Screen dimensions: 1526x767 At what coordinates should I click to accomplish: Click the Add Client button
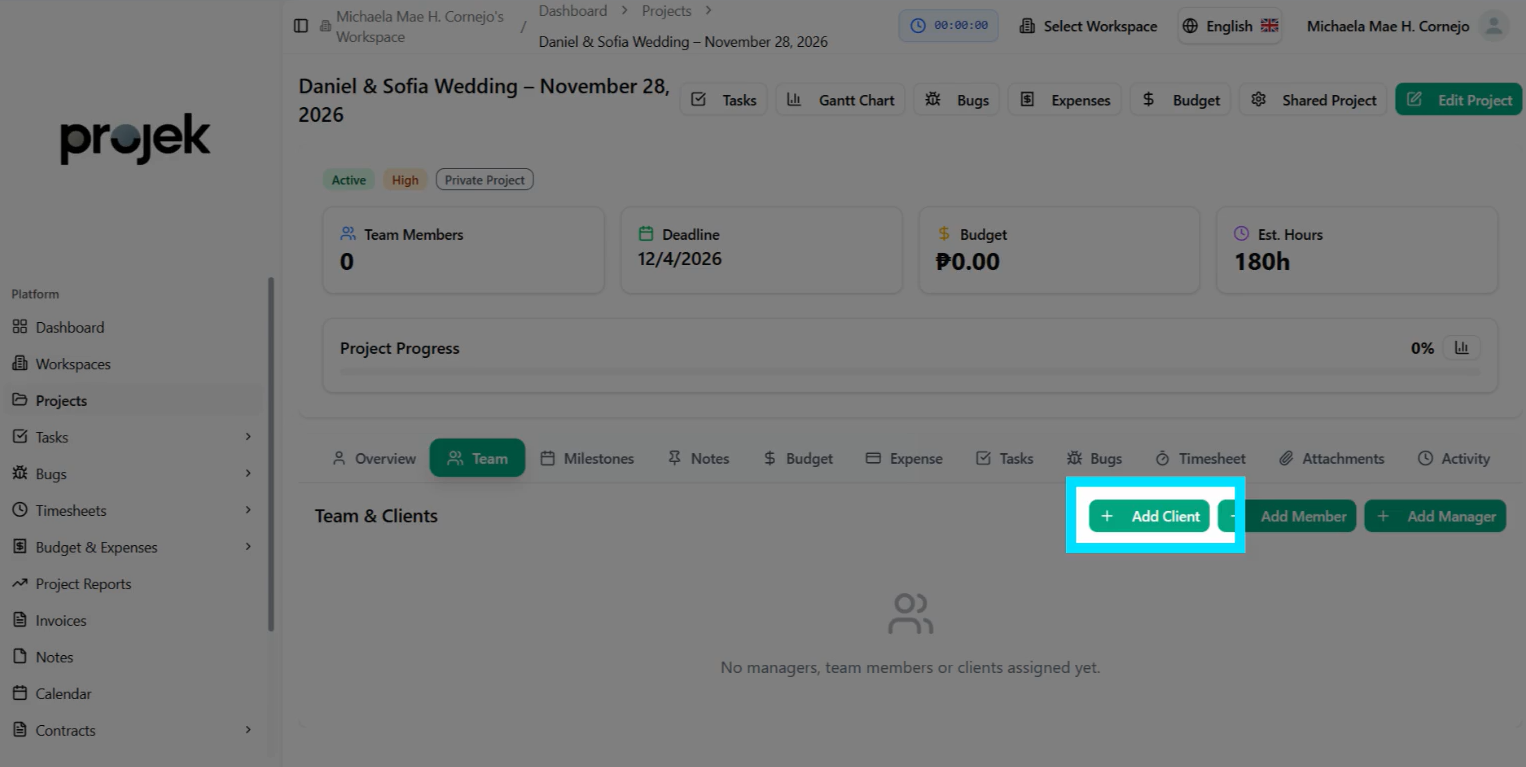pos(1149,516)
